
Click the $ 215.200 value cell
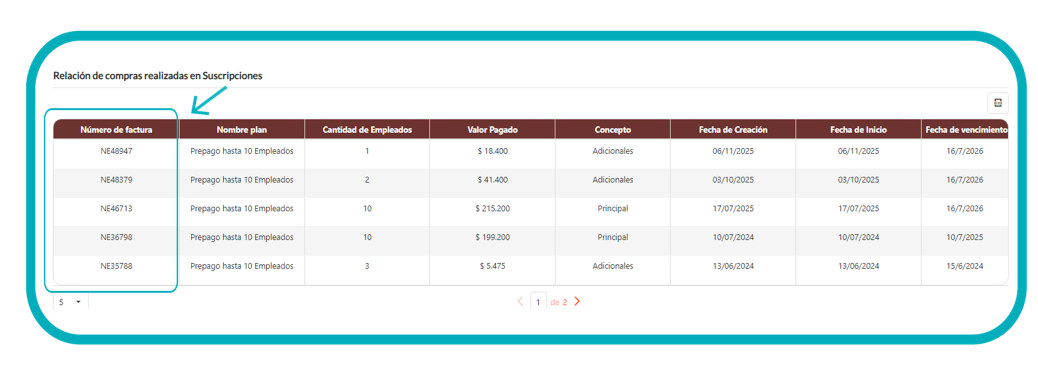click(493, 208)
